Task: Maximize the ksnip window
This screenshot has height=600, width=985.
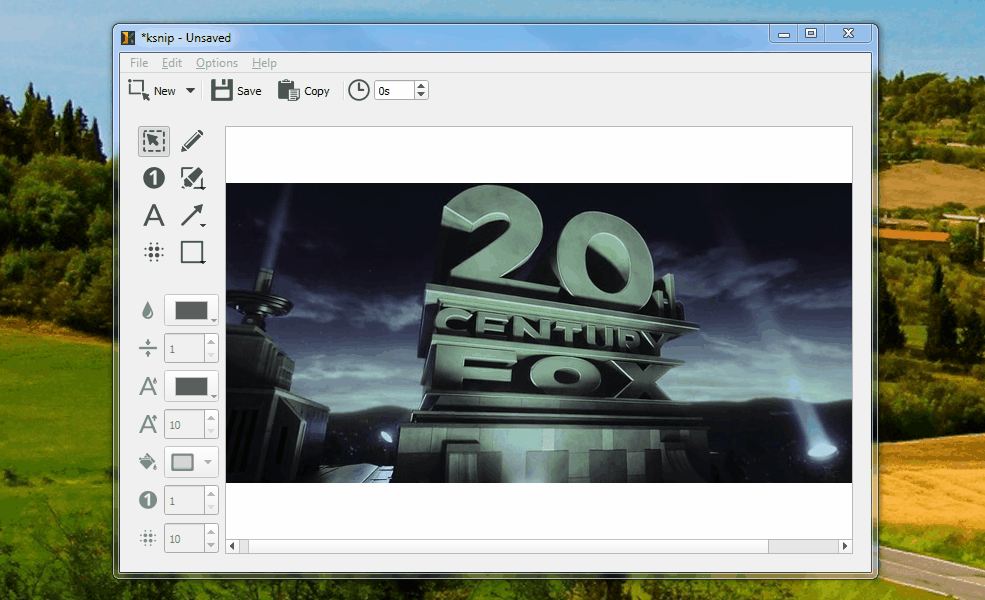Action: tap(811, 34)
